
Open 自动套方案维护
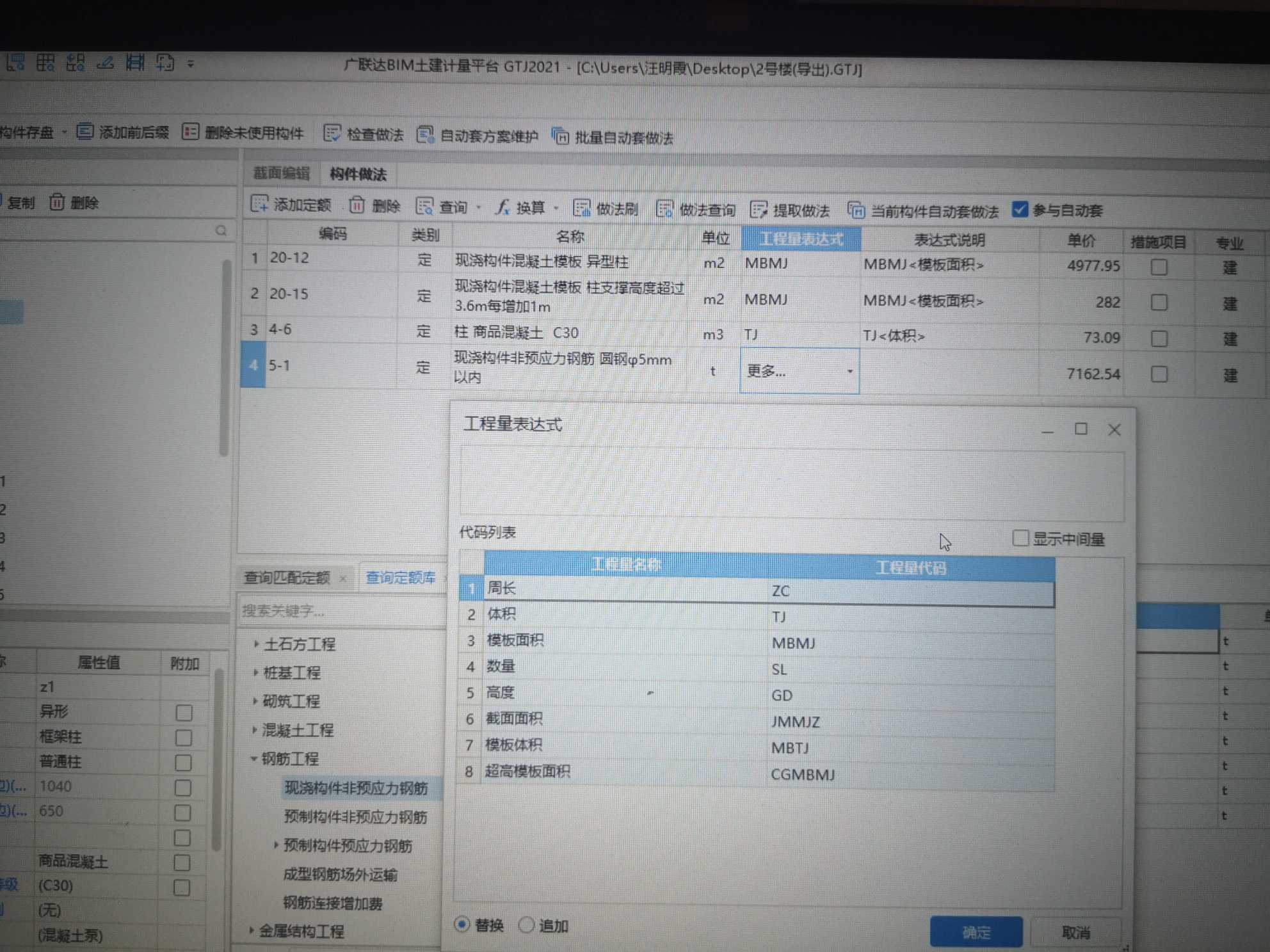pyautogui.click(x=477, y=136)
